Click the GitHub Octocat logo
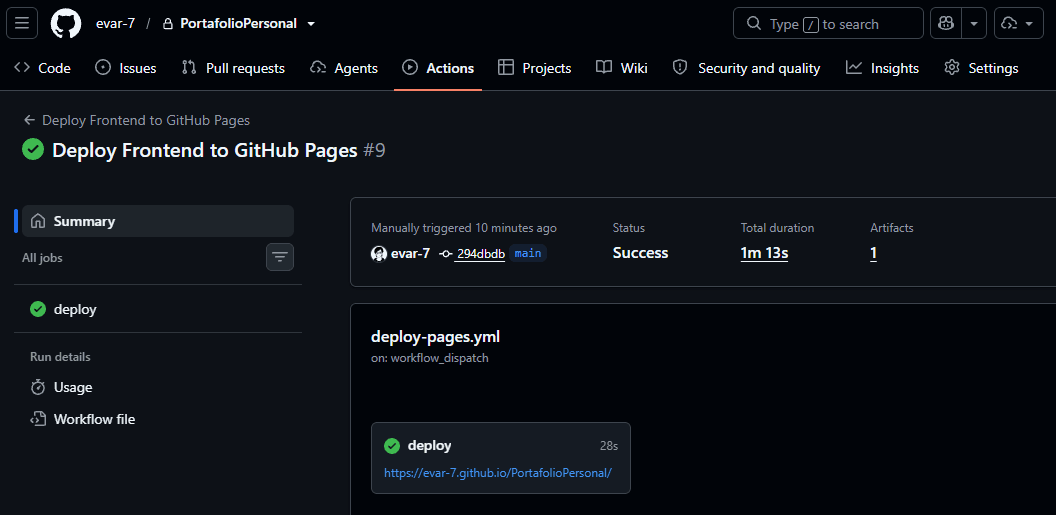1056x515 pixels. tap(65, 24)
